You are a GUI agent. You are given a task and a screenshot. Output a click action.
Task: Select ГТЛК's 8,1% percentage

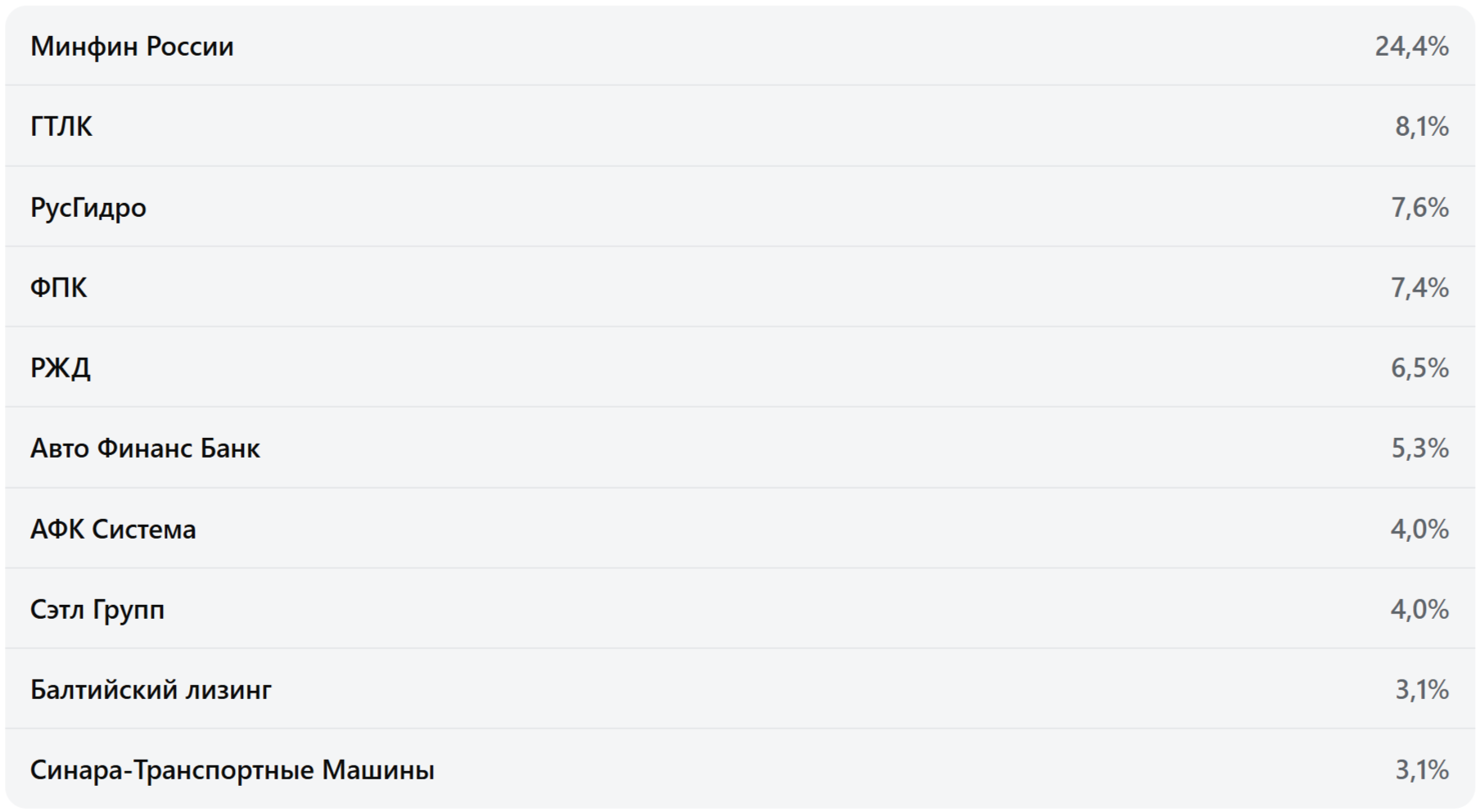(1421, 127)
